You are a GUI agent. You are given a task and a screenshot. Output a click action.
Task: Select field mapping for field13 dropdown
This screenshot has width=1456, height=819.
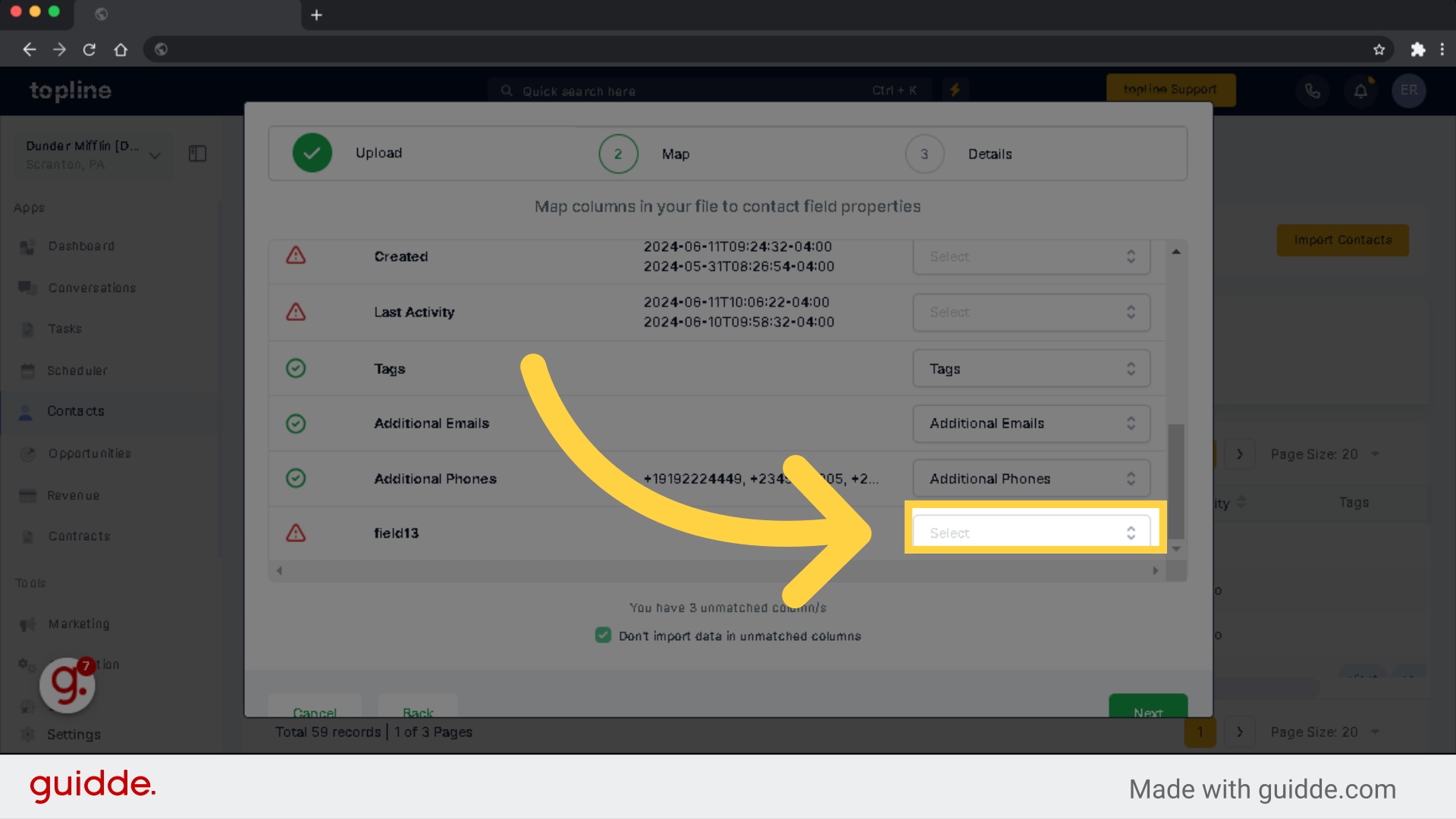[1031, 532]
